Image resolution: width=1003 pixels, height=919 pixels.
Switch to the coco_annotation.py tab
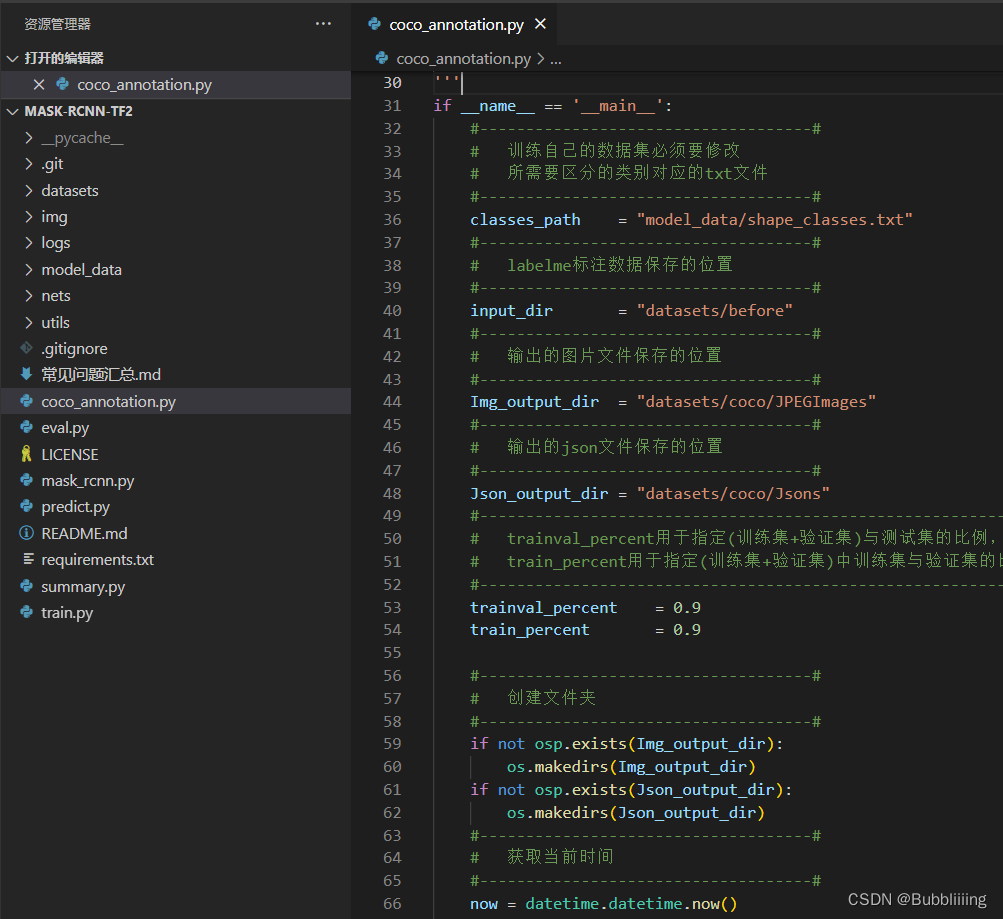click(455, 24)
